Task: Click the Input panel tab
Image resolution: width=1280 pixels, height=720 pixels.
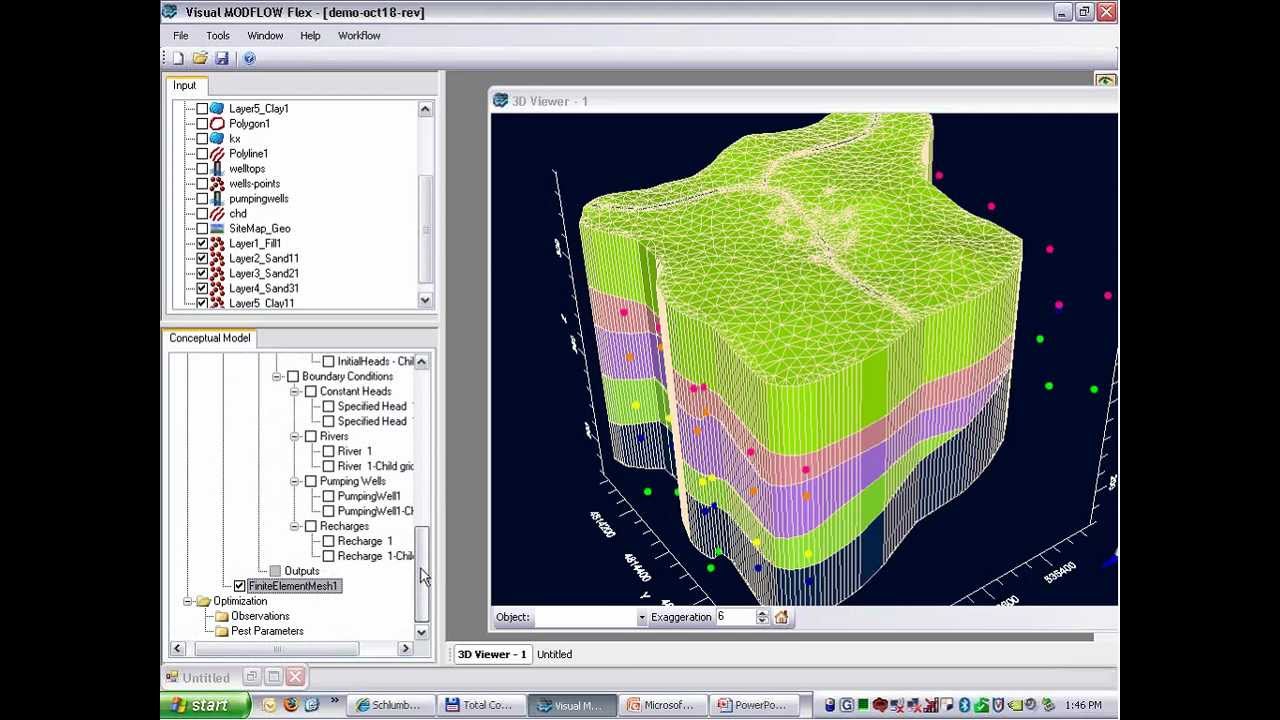Action: pos(185,86)
